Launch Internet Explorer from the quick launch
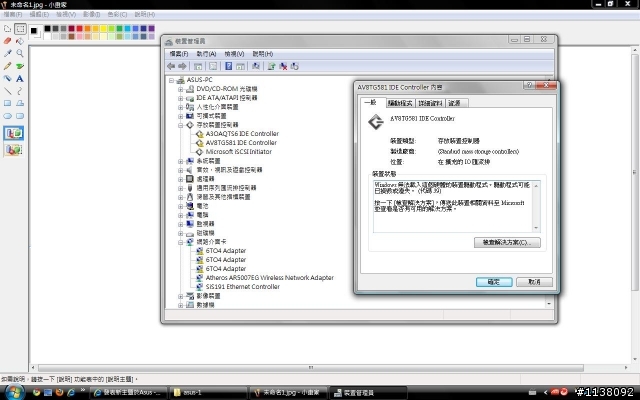The height and width of the screenshot is (400, 640). (71, 393)
